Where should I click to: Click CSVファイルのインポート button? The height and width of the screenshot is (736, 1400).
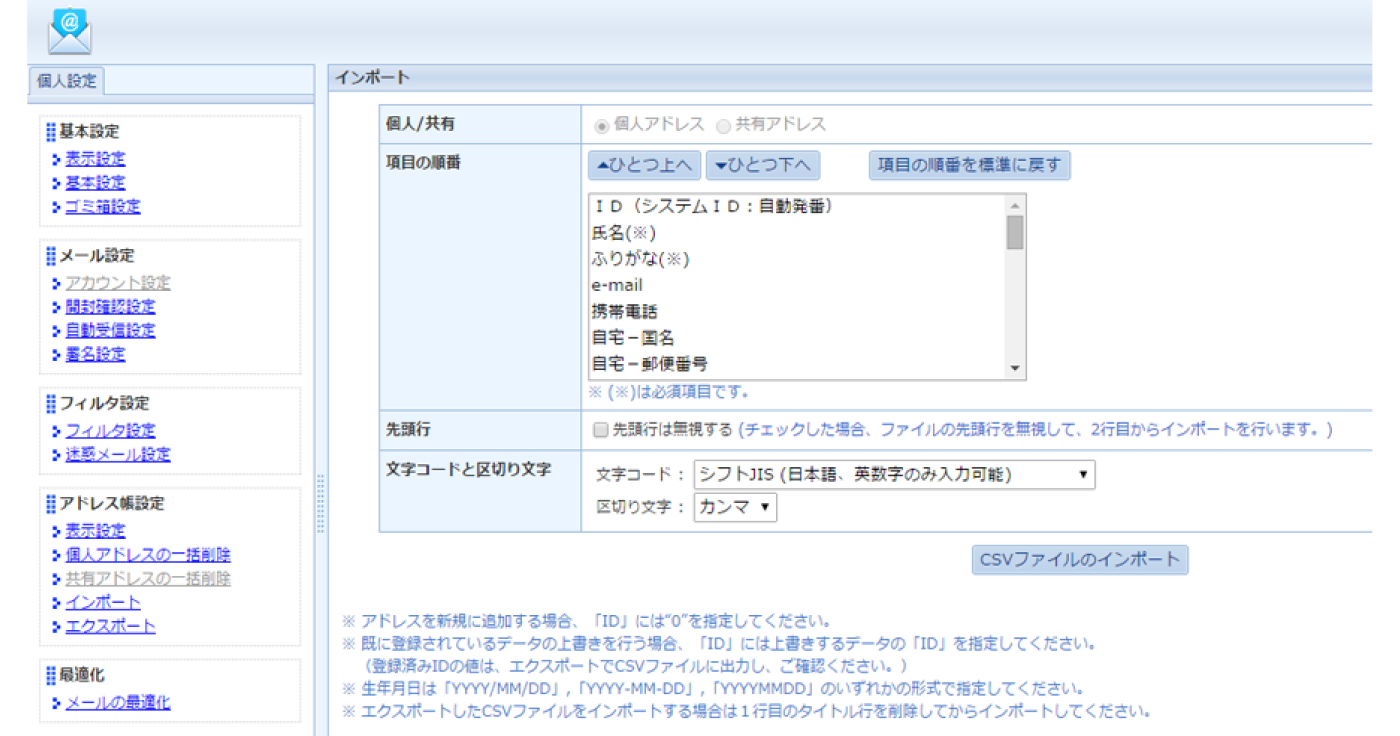coord(1080,560)
